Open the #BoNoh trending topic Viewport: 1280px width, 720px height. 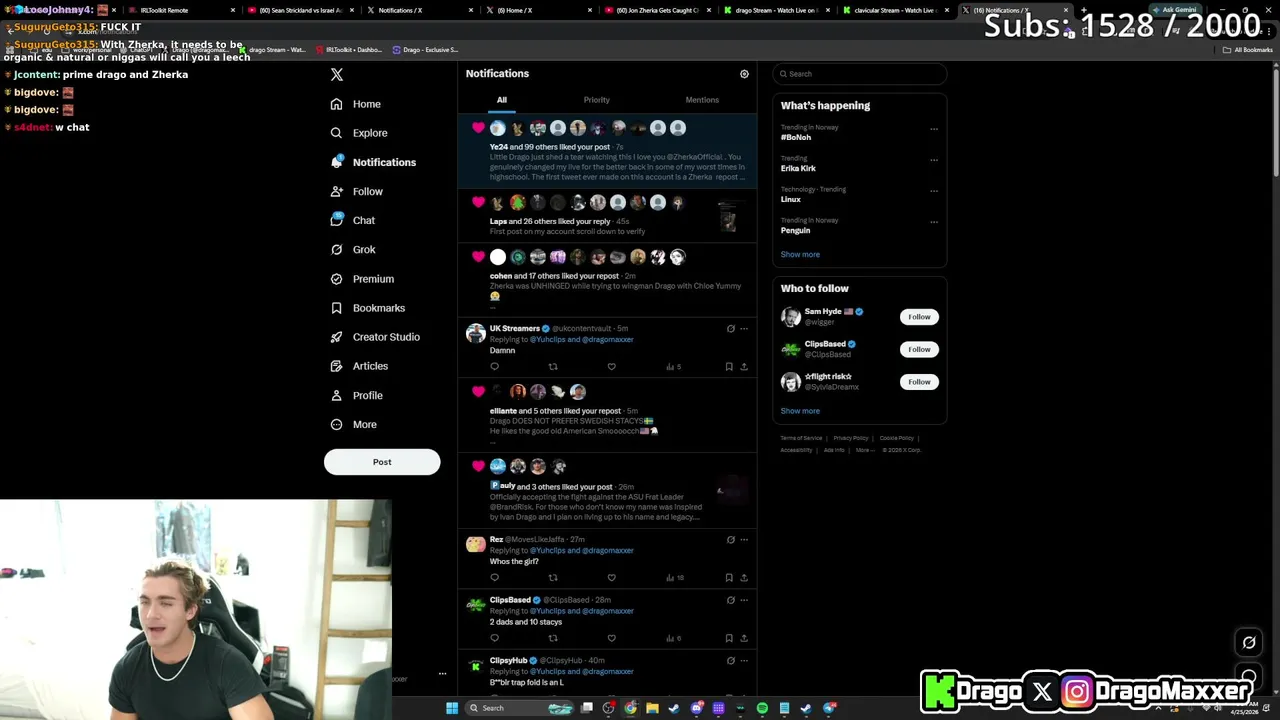(796, 137)
